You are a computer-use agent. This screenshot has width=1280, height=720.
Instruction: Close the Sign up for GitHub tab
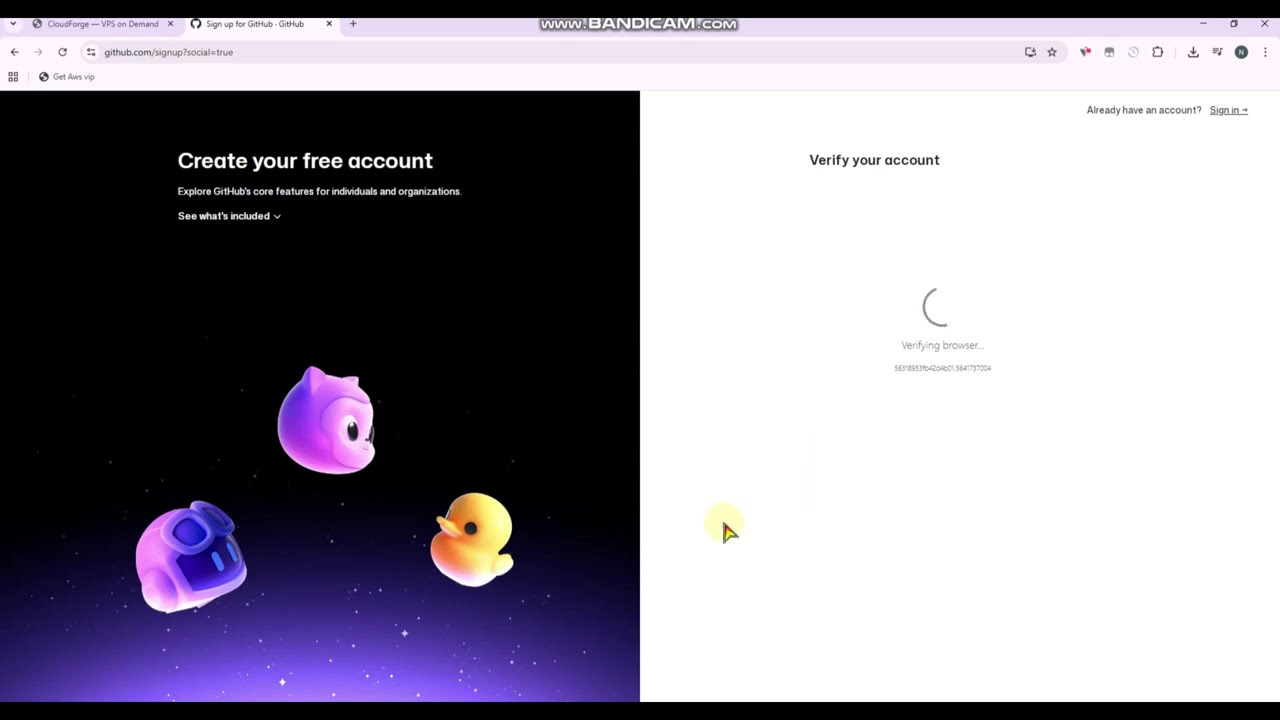pyautogui.click(x=329, y=24)
